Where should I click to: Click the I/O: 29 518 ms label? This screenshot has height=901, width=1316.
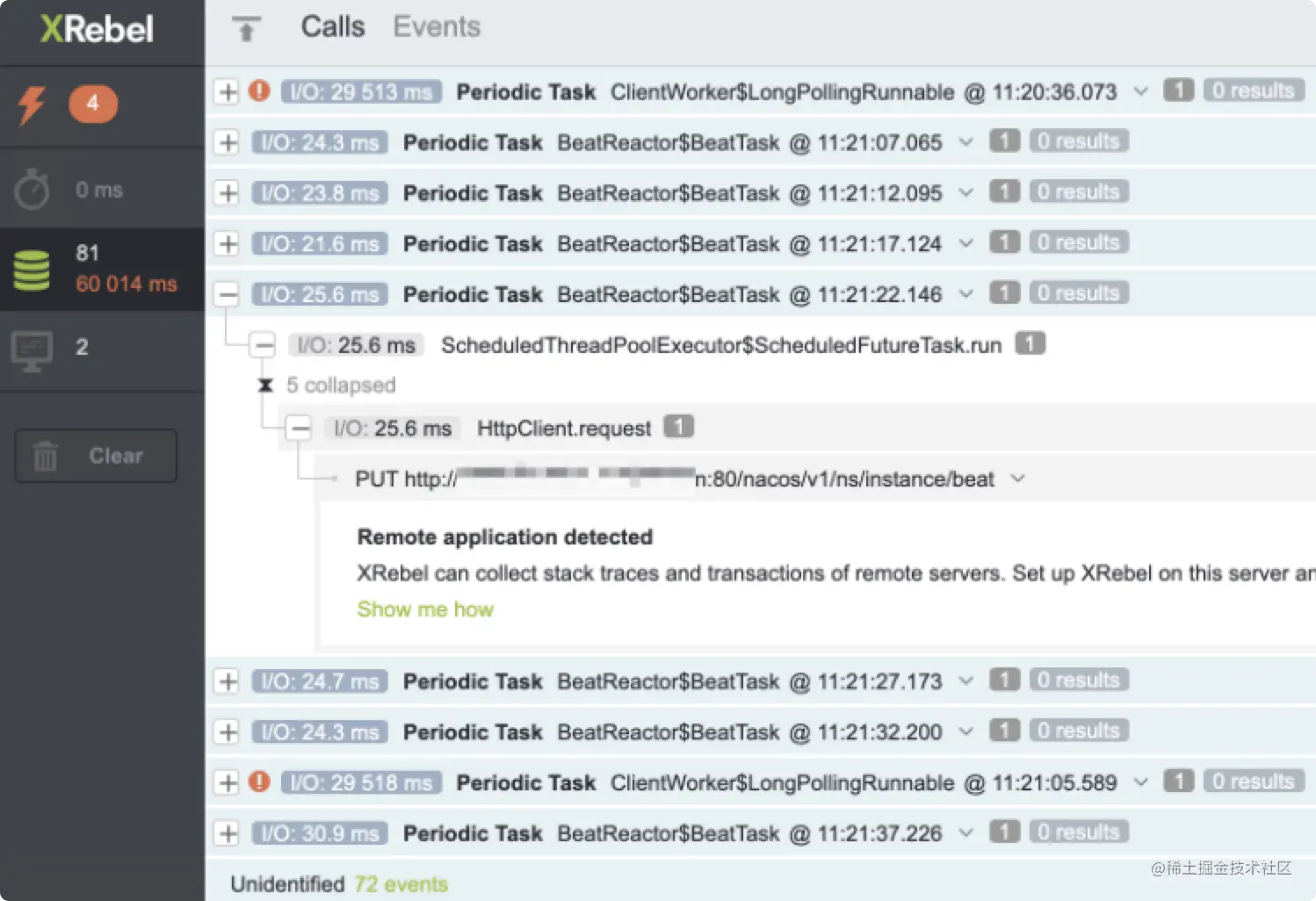tap(361, 782)
